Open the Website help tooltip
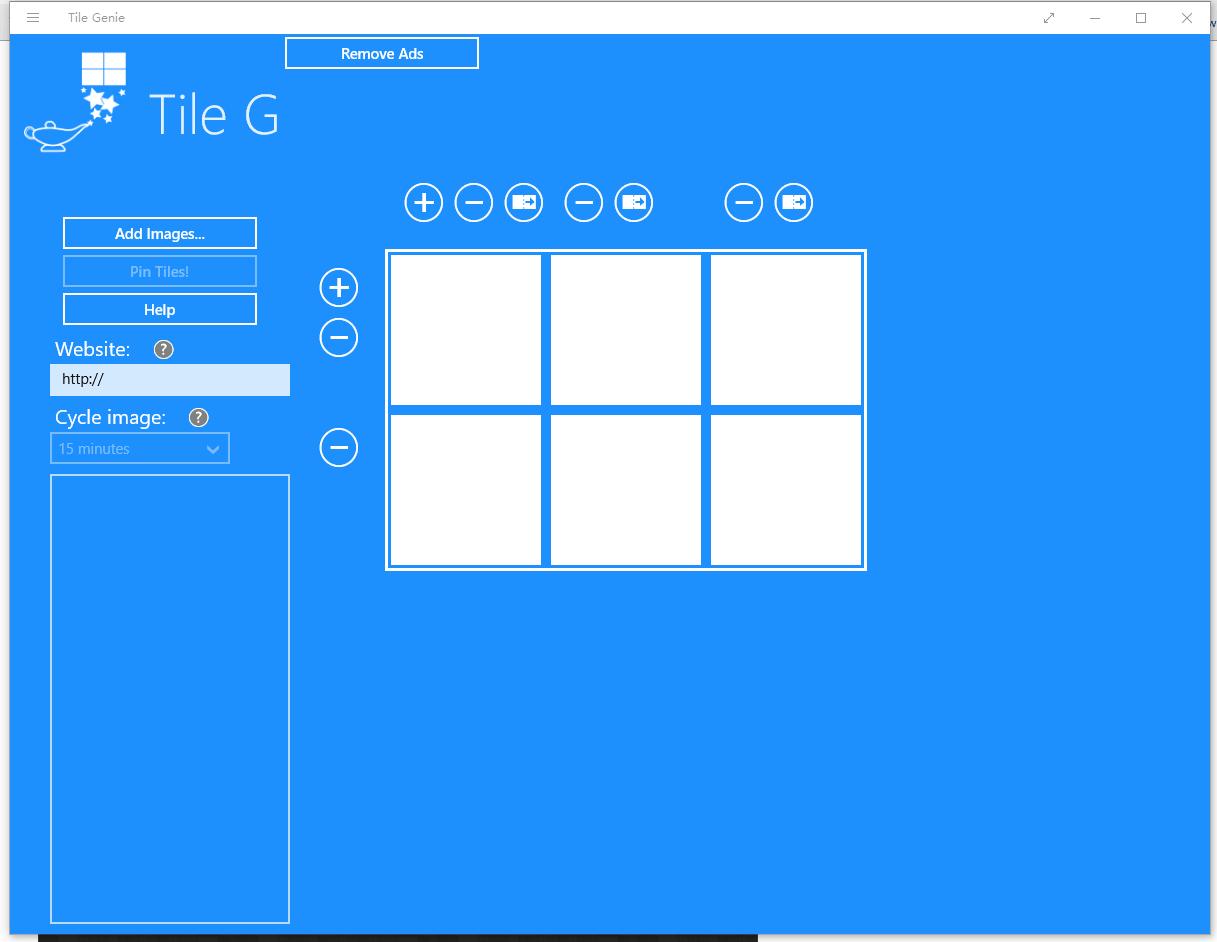The image size is (1217, 942). click(161, 349)
